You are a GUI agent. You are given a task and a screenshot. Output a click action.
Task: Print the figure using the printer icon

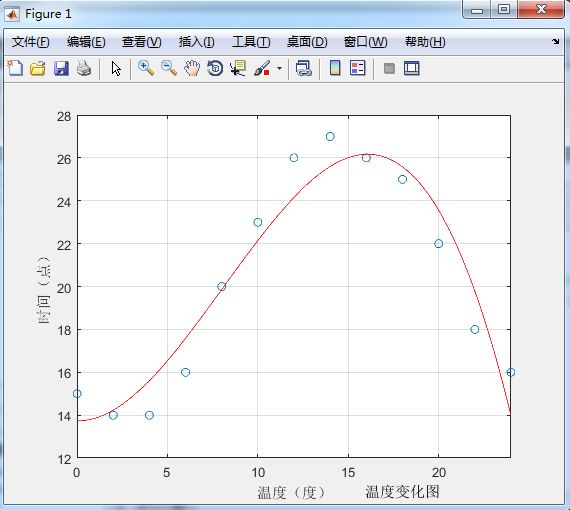[84, 68]
